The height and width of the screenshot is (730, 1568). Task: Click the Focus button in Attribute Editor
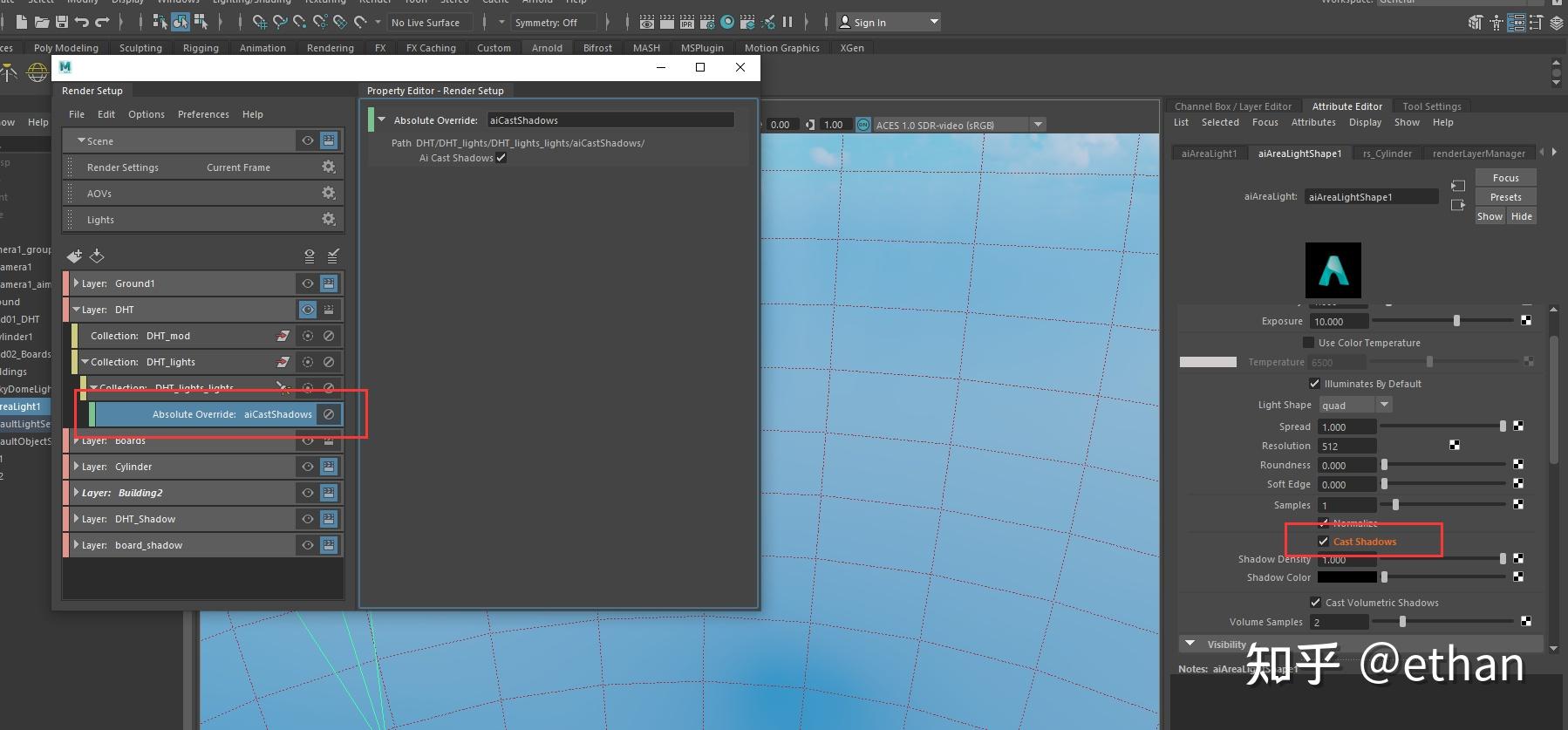point(1506,178)
